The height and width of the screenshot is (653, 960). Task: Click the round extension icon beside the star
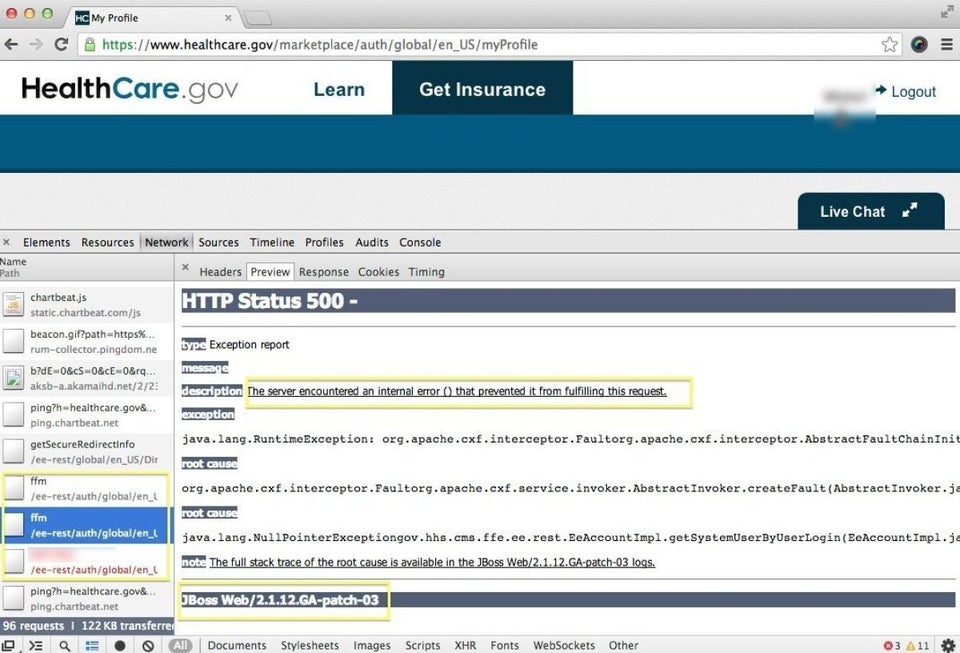919,44
